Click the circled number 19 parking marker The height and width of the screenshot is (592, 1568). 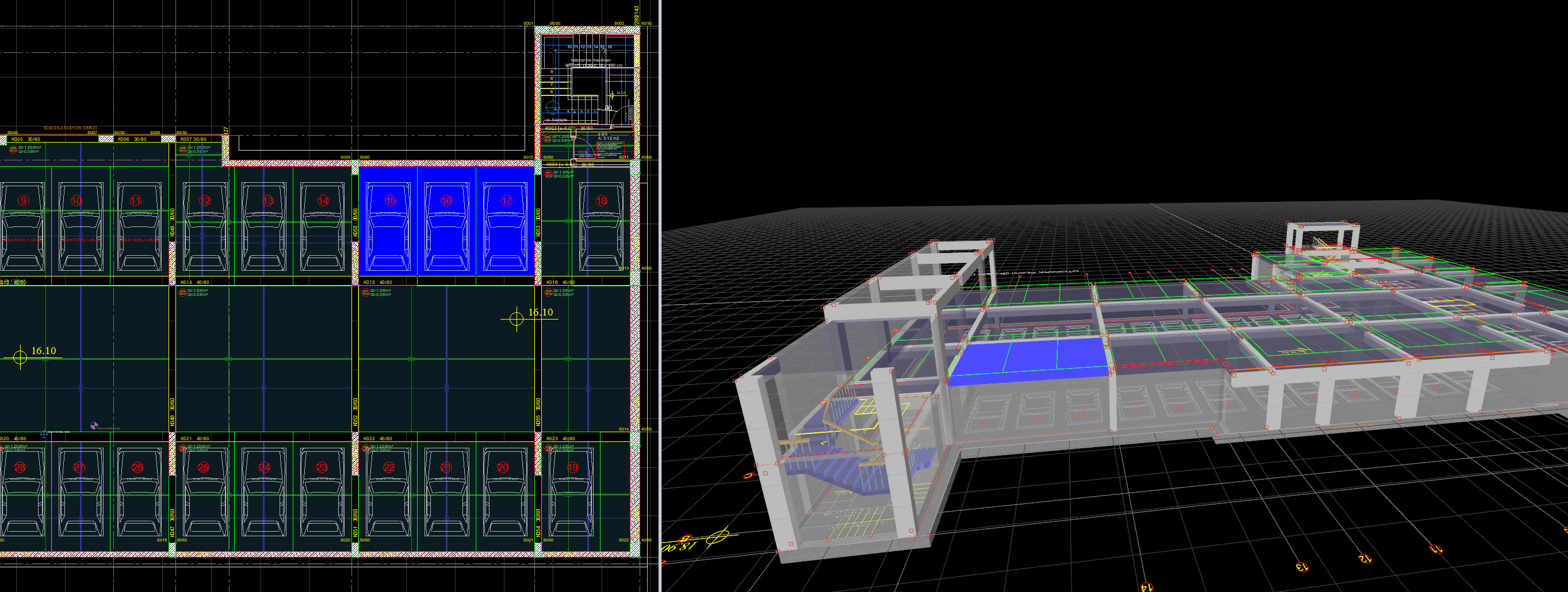(572, 467)
